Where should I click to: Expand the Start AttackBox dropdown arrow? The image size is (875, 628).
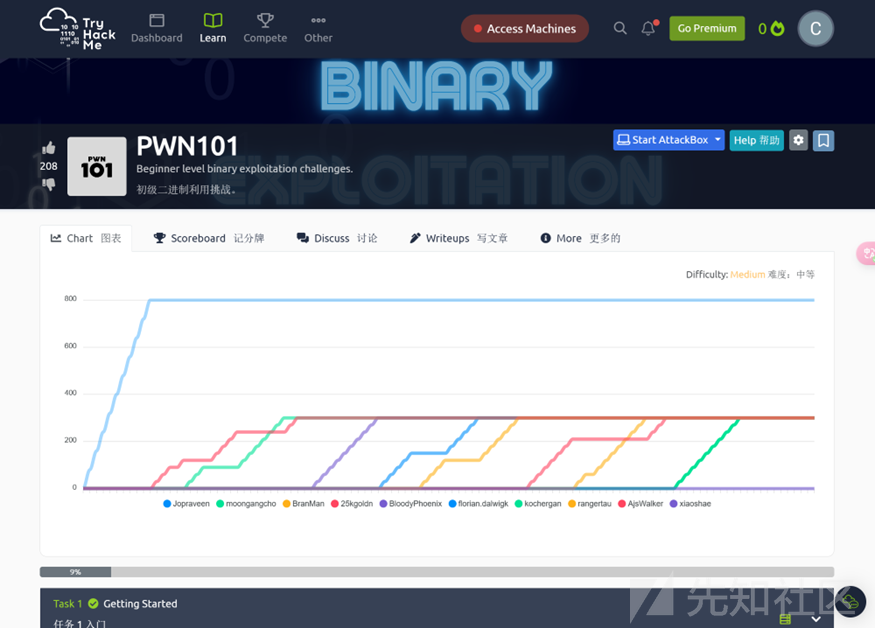pos(718,140)
